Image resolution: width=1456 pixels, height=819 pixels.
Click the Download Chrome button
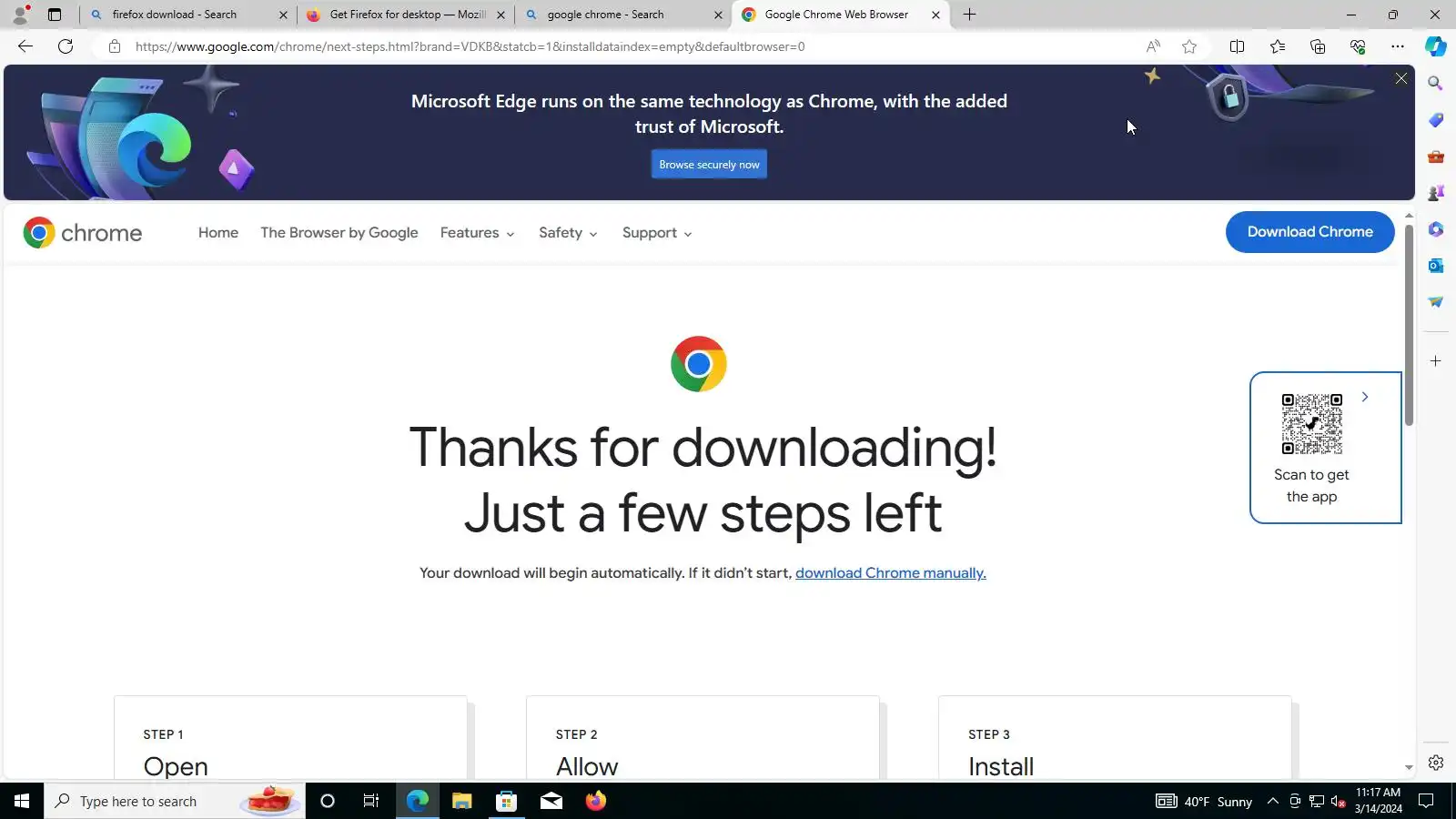pyautogui.click(x=1309, y=232)
